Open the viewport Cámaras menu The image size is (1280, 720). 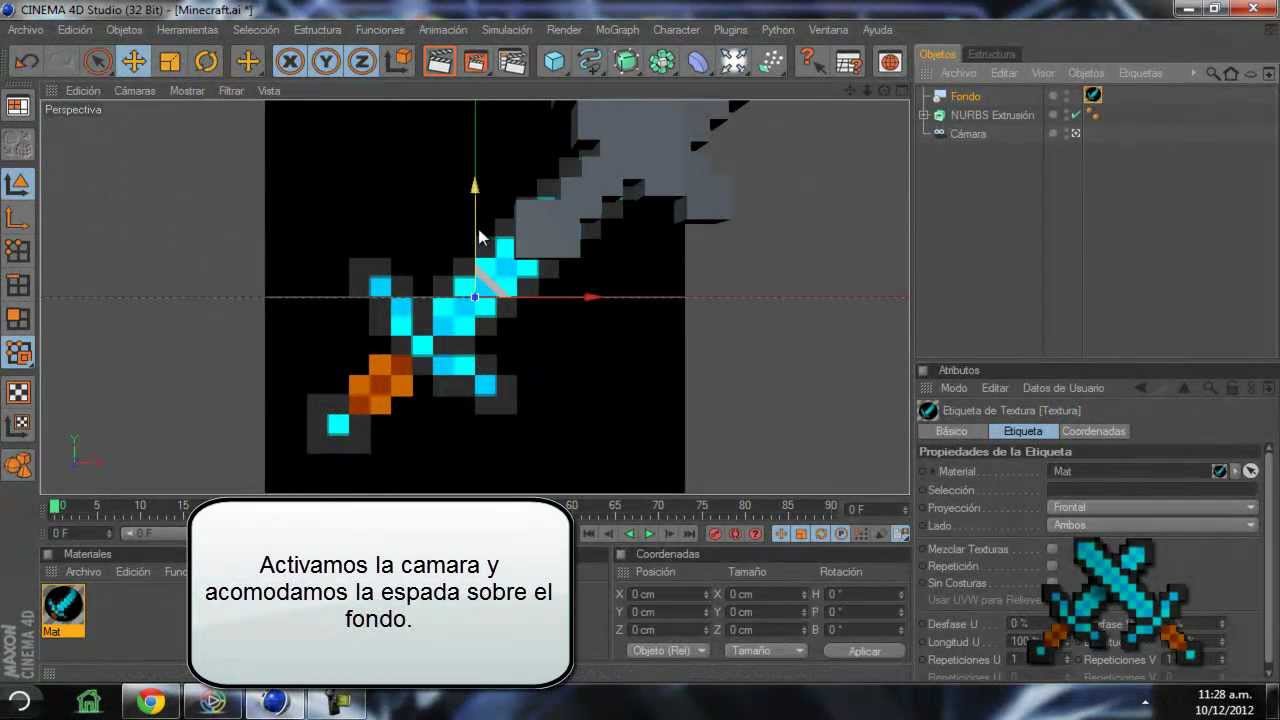click(x=134, y=91)
